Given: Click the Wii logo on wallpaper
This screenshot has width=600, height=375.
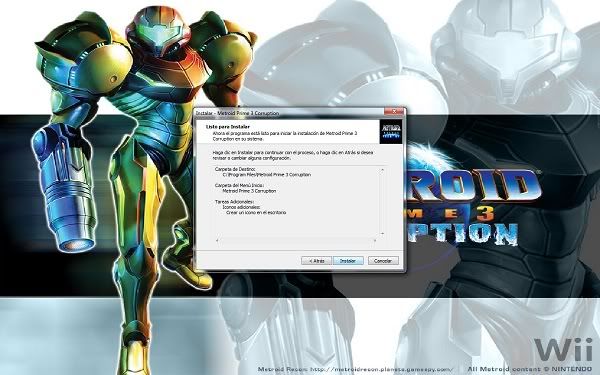Looking at the screenshot, I should [x=563, y=350].
